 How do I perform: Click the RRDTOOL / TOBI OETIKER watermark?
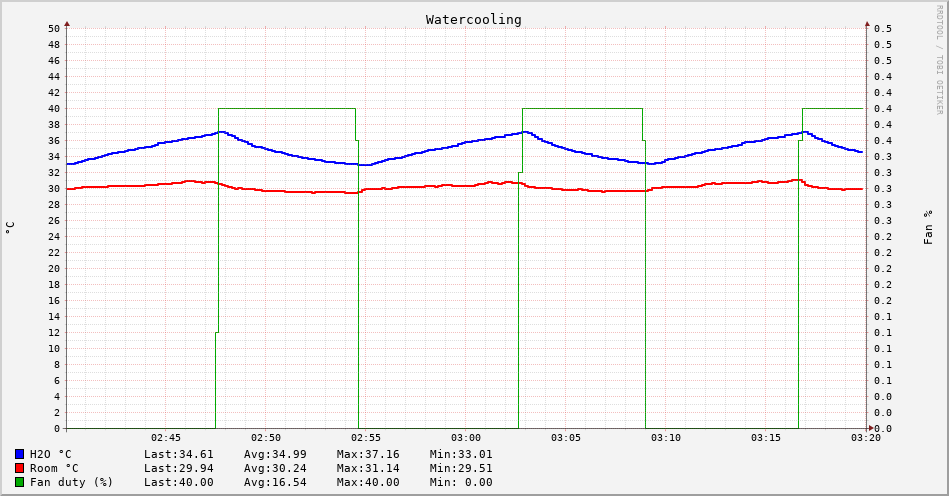(x=939, y=60)
